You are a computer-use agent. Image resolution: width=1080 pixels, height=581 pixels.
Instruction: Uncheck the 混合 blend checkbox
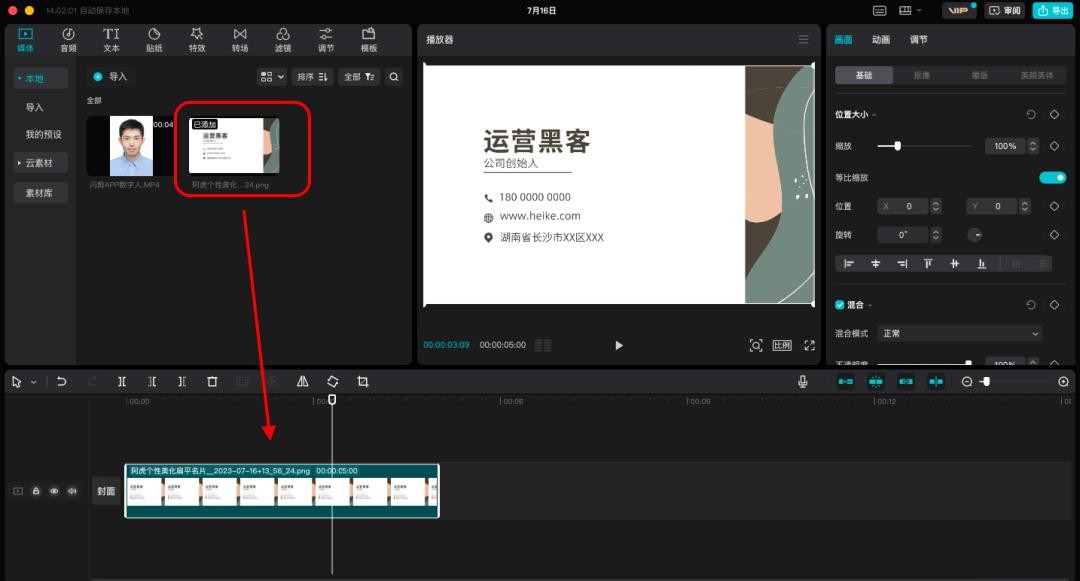pyautogui.click(x=840, y=304)
